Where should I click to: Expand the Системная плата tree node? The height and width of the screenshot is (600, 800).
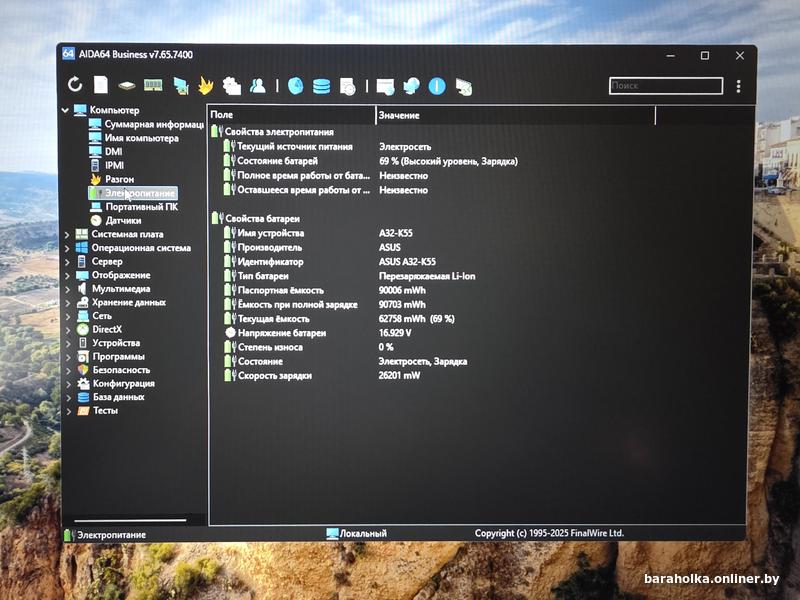tap(67, 234)
